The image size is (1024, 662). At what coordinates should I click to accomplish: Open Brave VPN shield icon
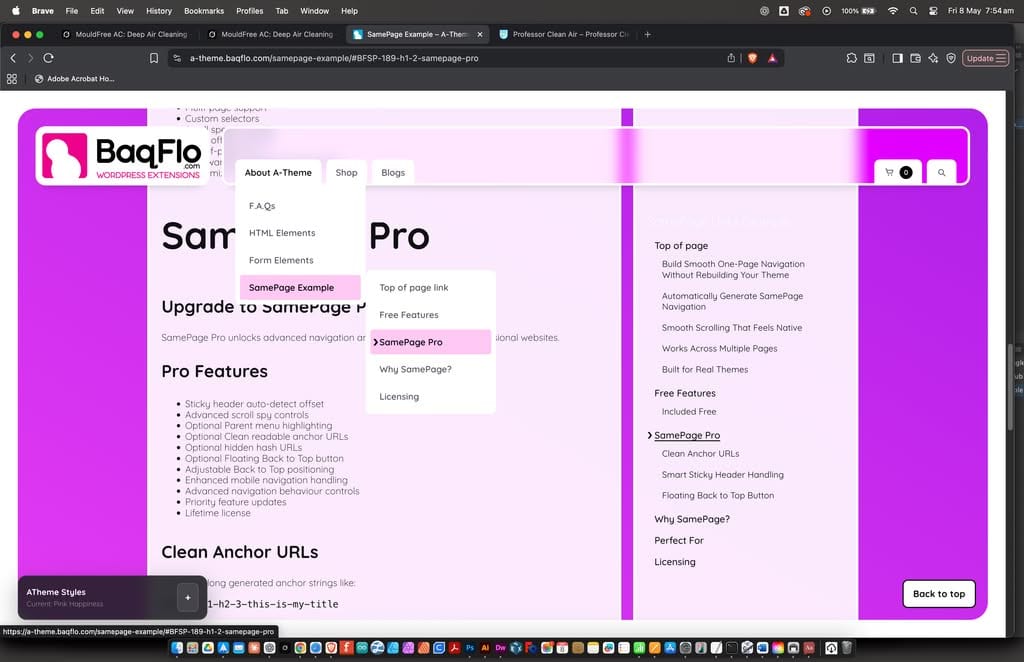[x=951, y=58]
